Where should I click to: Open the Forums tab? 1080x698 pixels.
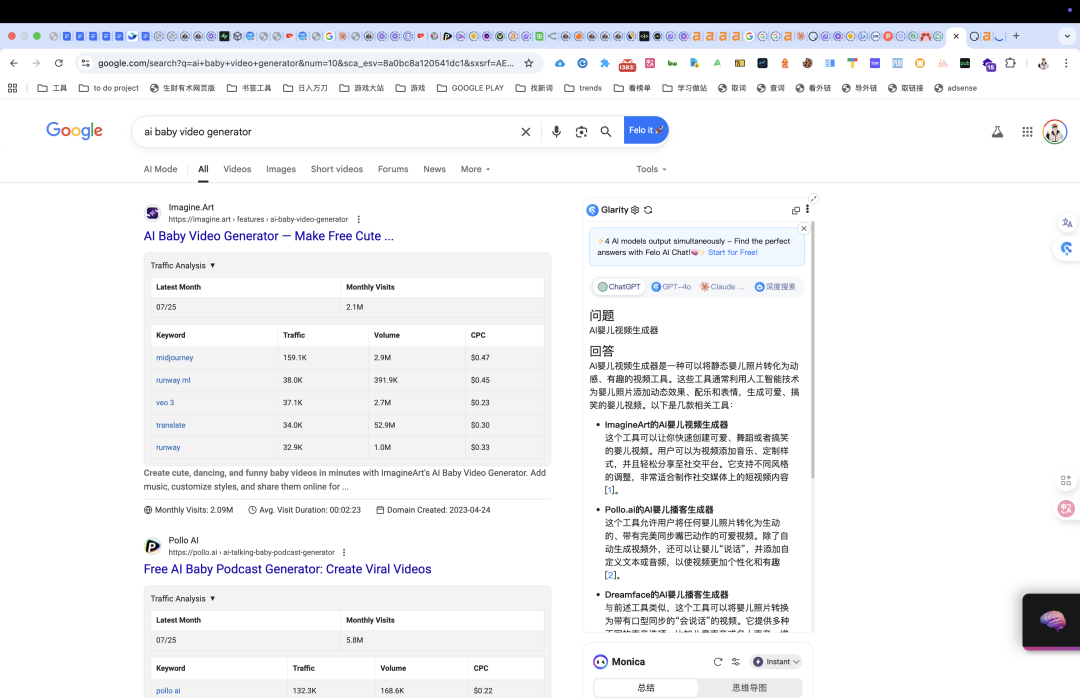pyautogui.click(x=393, y=169)
